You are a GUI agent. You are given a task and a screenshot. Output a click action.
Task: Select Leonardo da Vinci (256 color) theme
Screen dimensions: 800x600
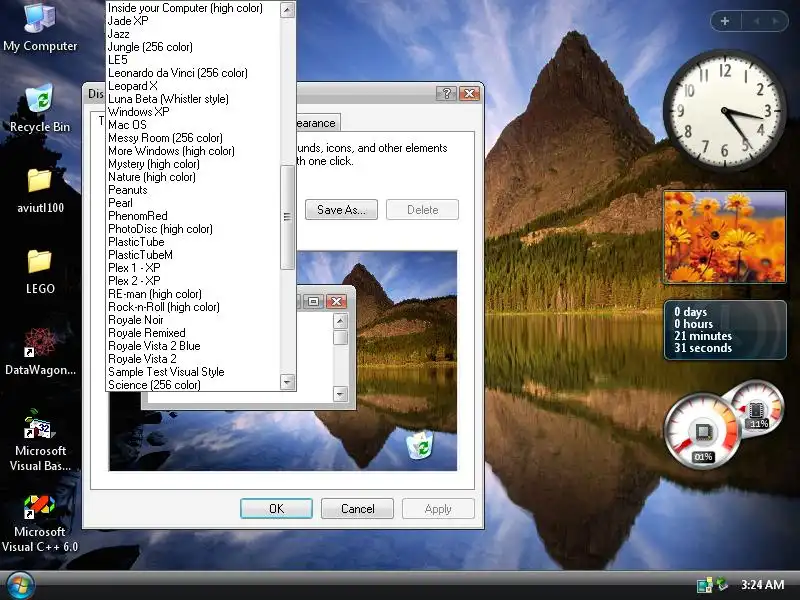pyautogui.click(x=193, y=73)
